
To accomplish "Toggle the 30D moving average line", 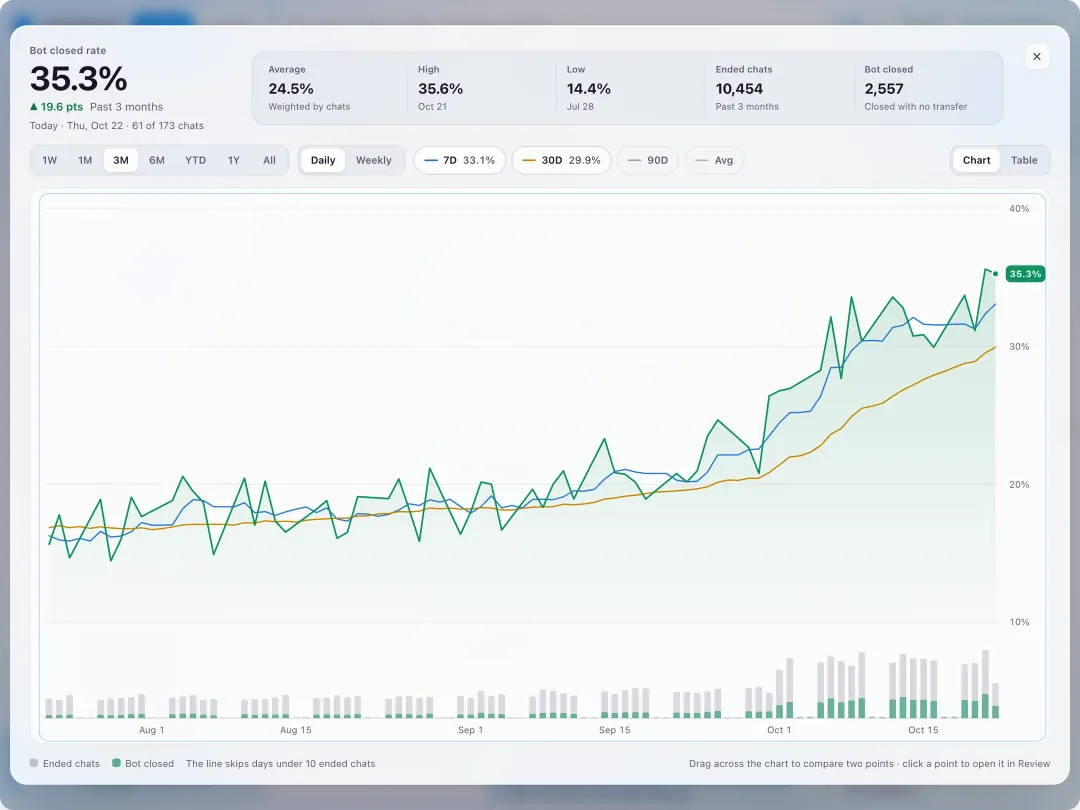I will (561, 160).
